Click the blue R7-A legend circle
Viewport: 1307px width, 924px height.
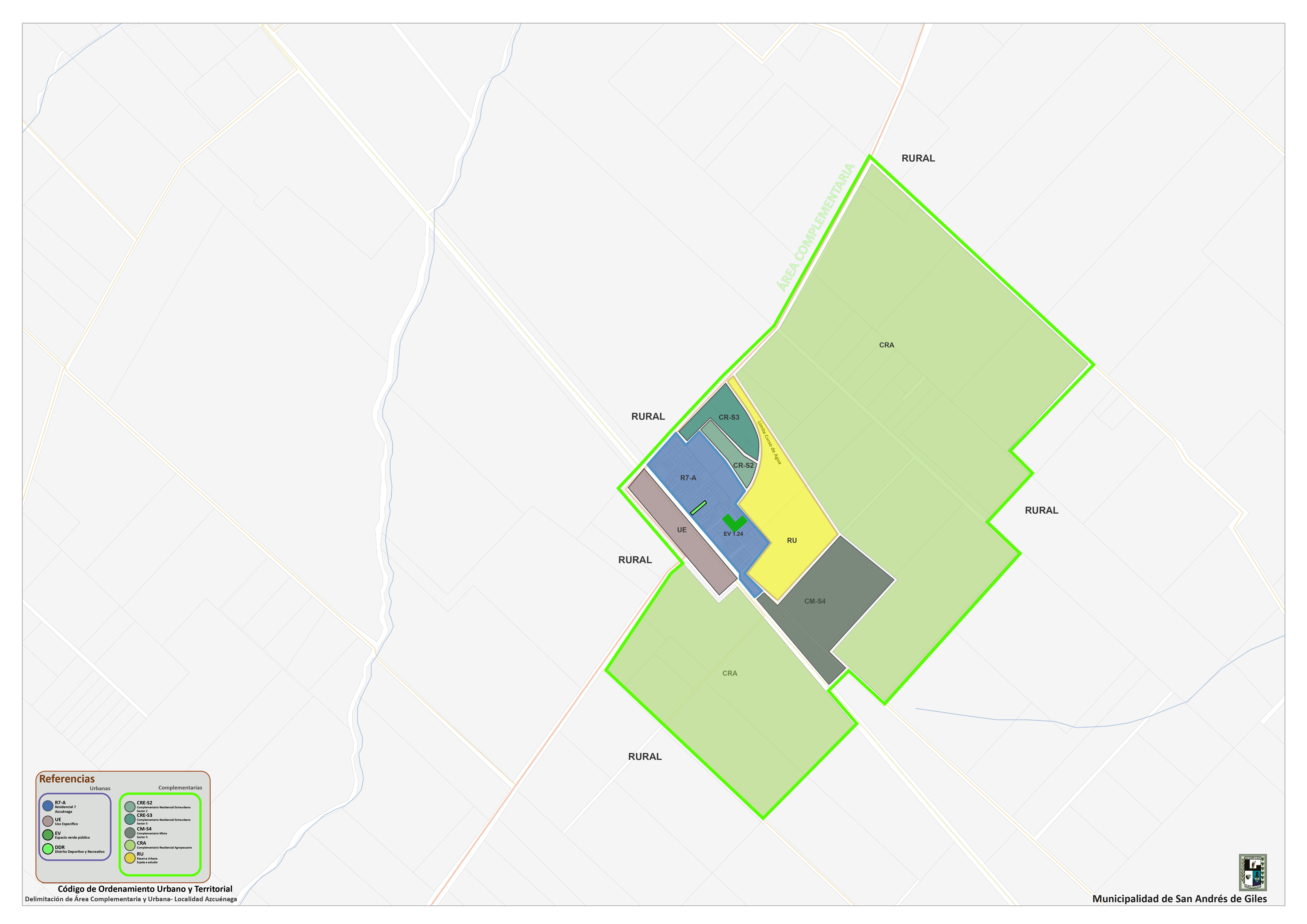tap(48, 806)
